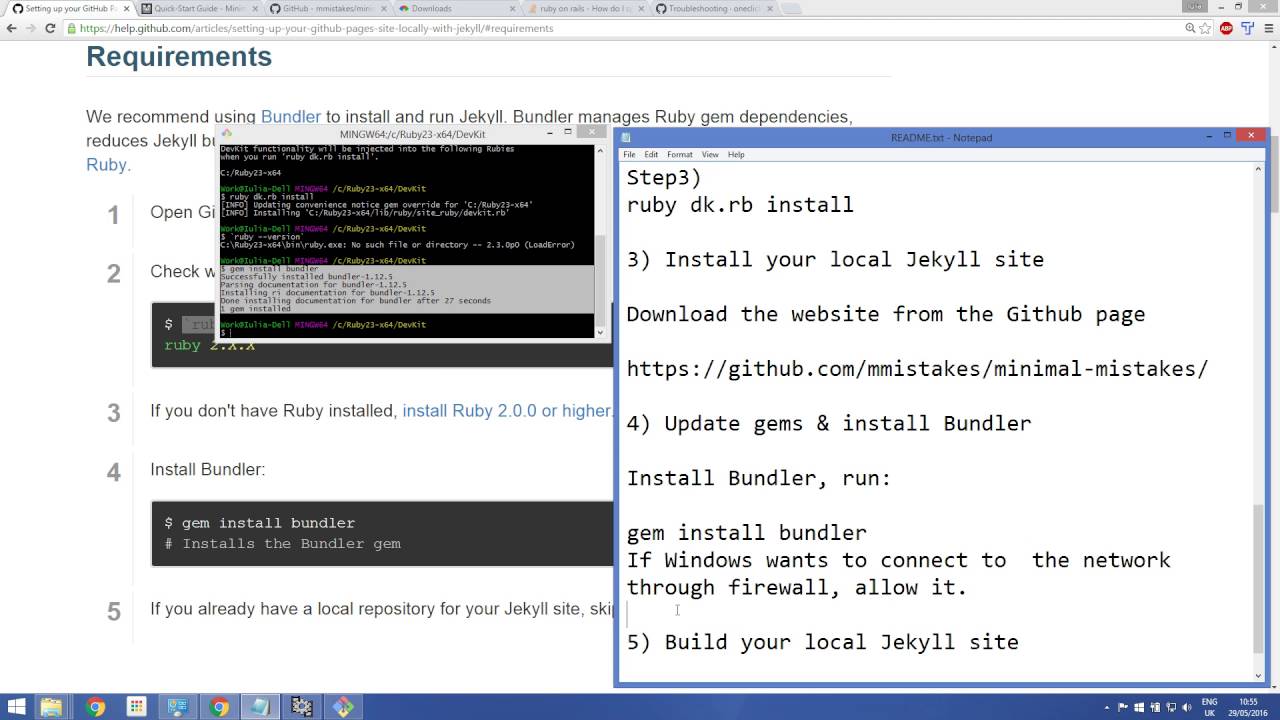Click the browser forward arrow
Viewport: 1280px width, 720px height.
(31, 28)
